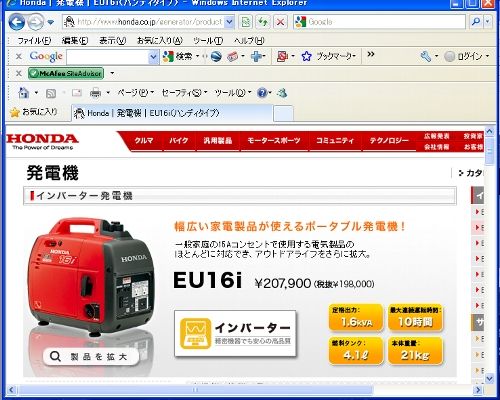
Task: Click the 製品を拡大 enlarge product button
Action: [x=91, y=356]
